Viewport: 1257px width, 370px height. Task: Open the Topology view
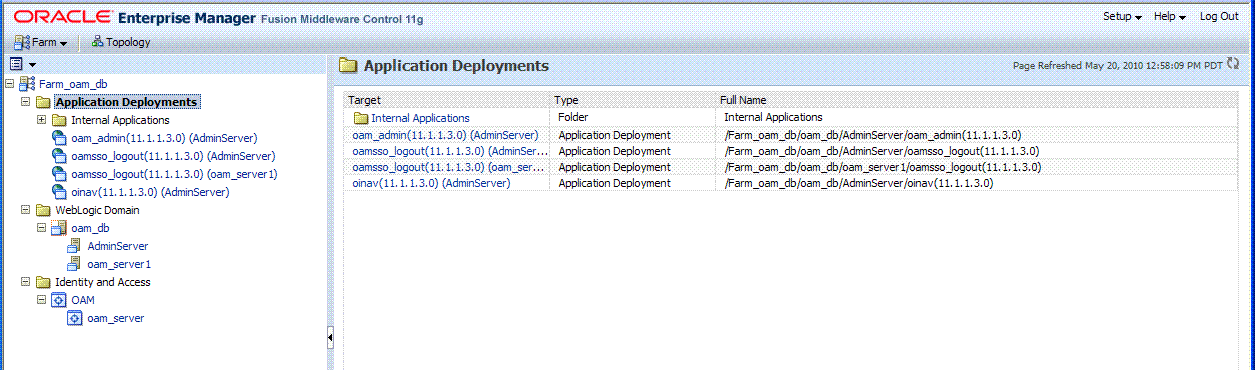120,43
